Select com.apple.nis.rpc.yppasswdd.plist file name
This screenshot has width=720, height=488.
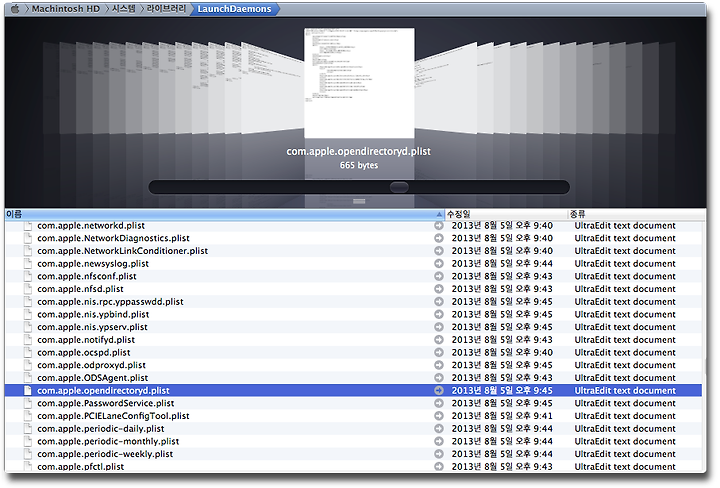click(110, 302)
